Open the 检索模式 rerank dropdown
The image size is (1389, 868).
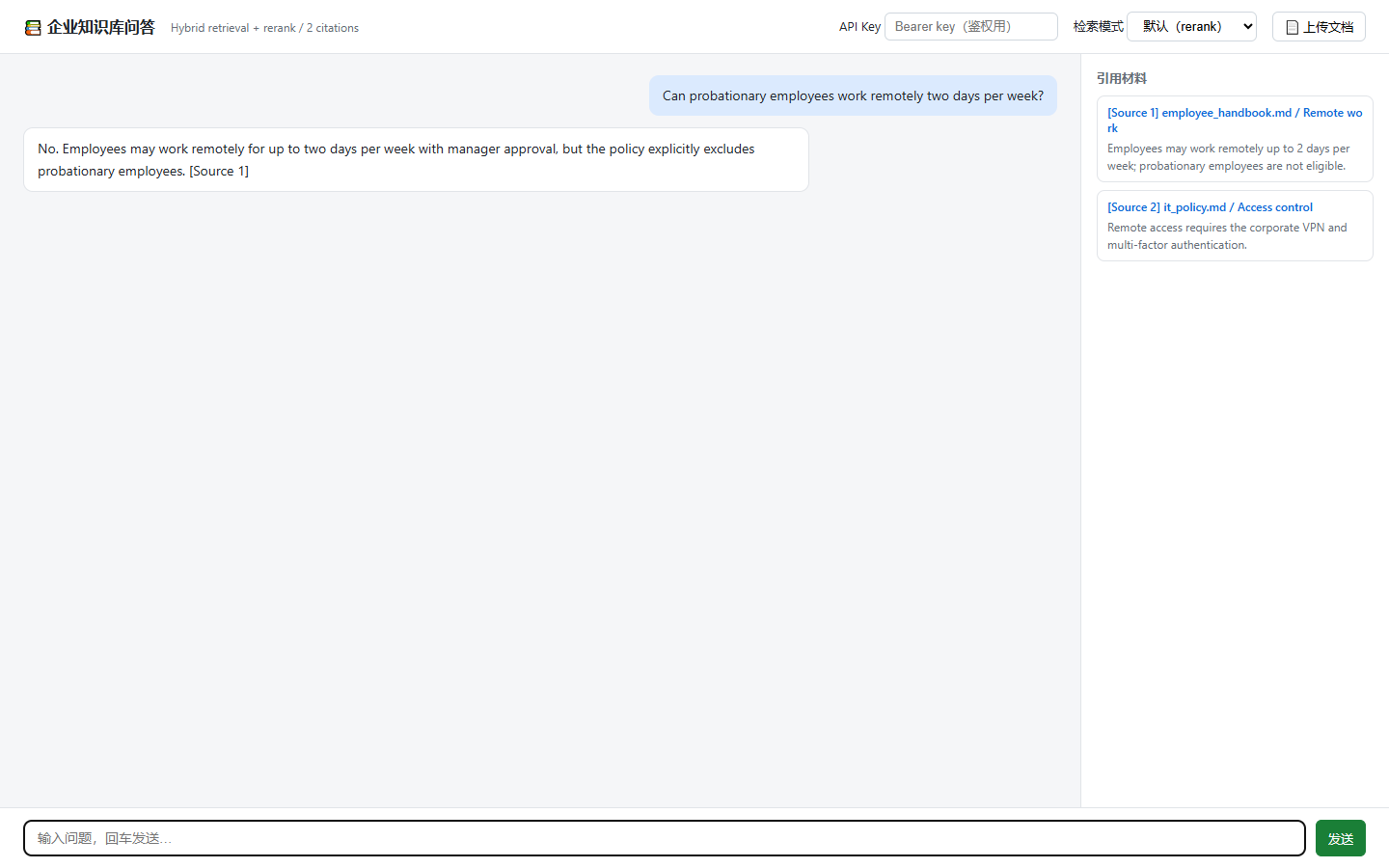(x=1191, y=26)
